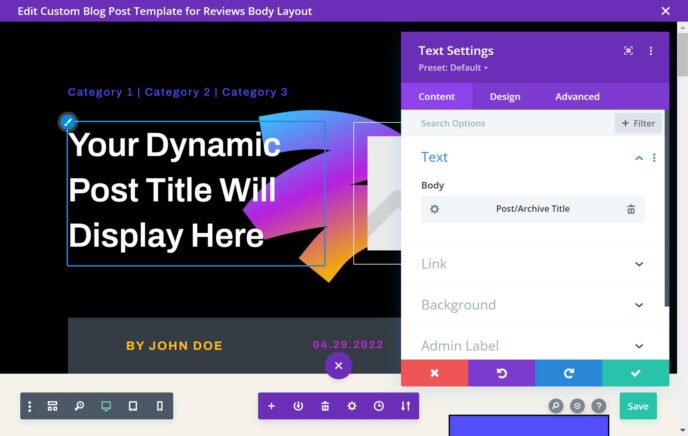
Task: Expand the Admin Label section
Action: tap(533, 346)
